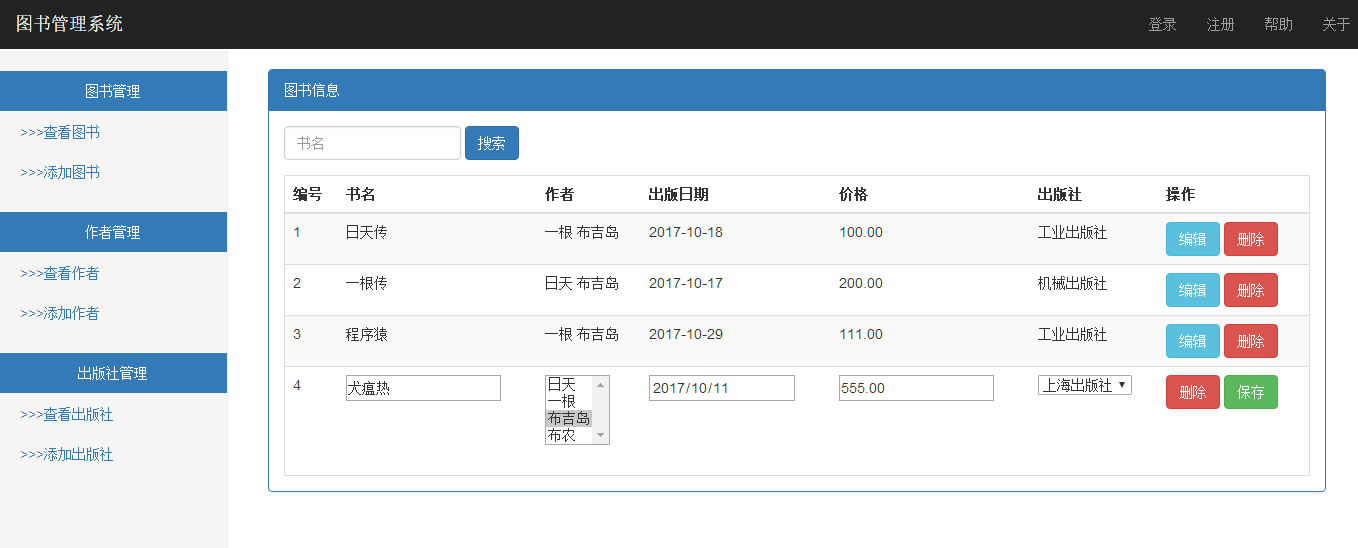Click the date 2017-10-18
This screenshot has width=1358, height=548.
pyautogui.click(x=686, y=232)
